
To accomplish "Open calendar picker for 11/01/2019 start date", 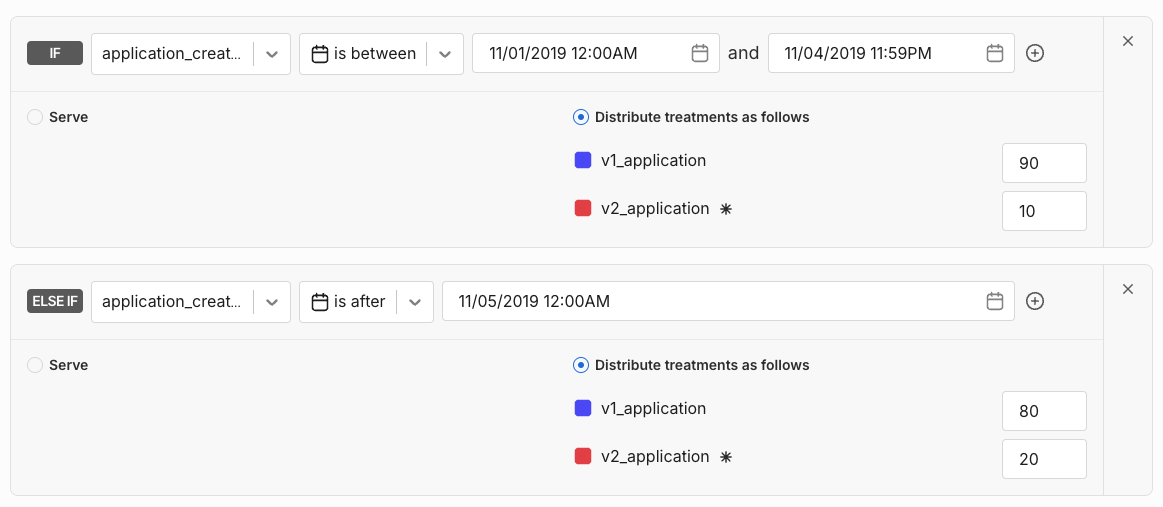I will pos(700,54).
